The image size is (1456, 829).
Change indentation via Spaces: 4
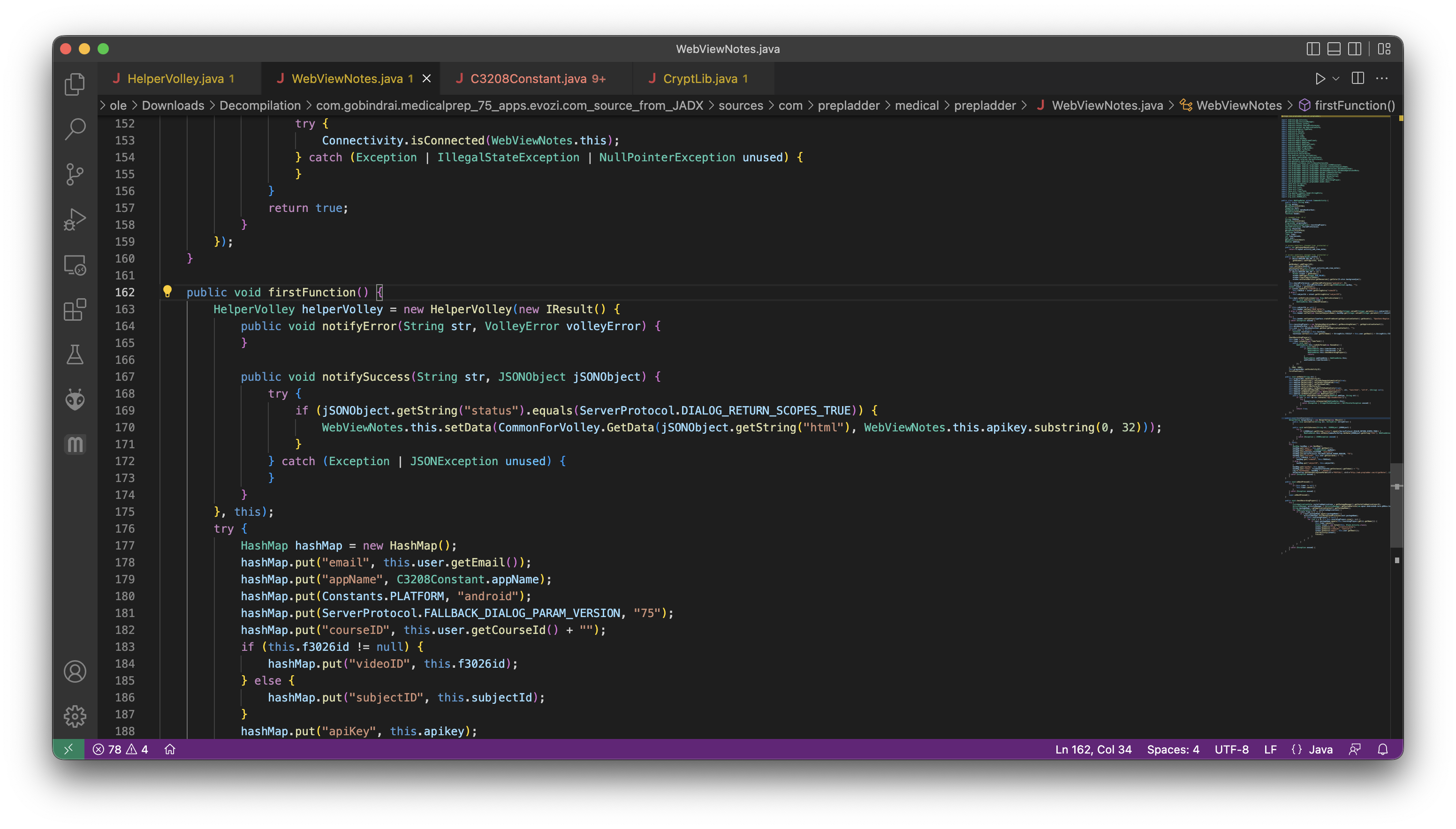pos(1172,749)
